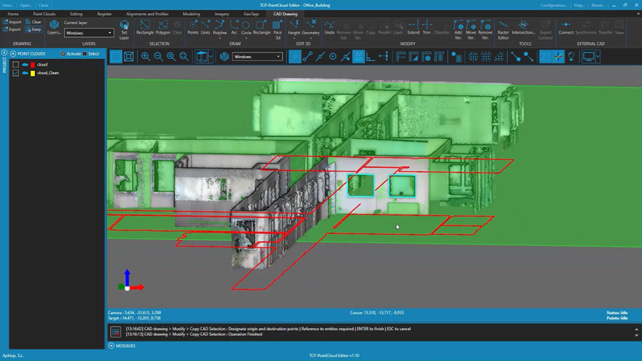Collapse the Project side panel arrow
This screenshot has height=361, width=642.
(4, 53)
